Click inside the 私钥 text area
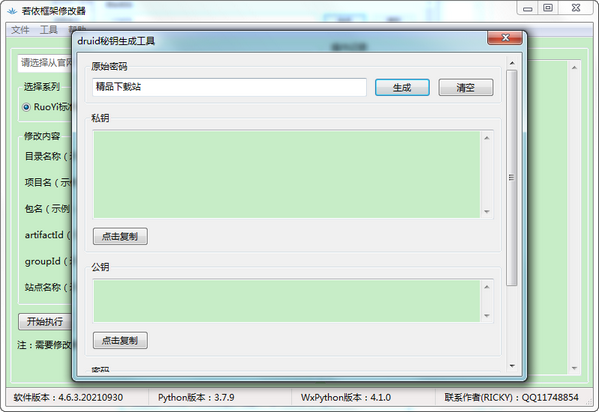 [287, 175]
